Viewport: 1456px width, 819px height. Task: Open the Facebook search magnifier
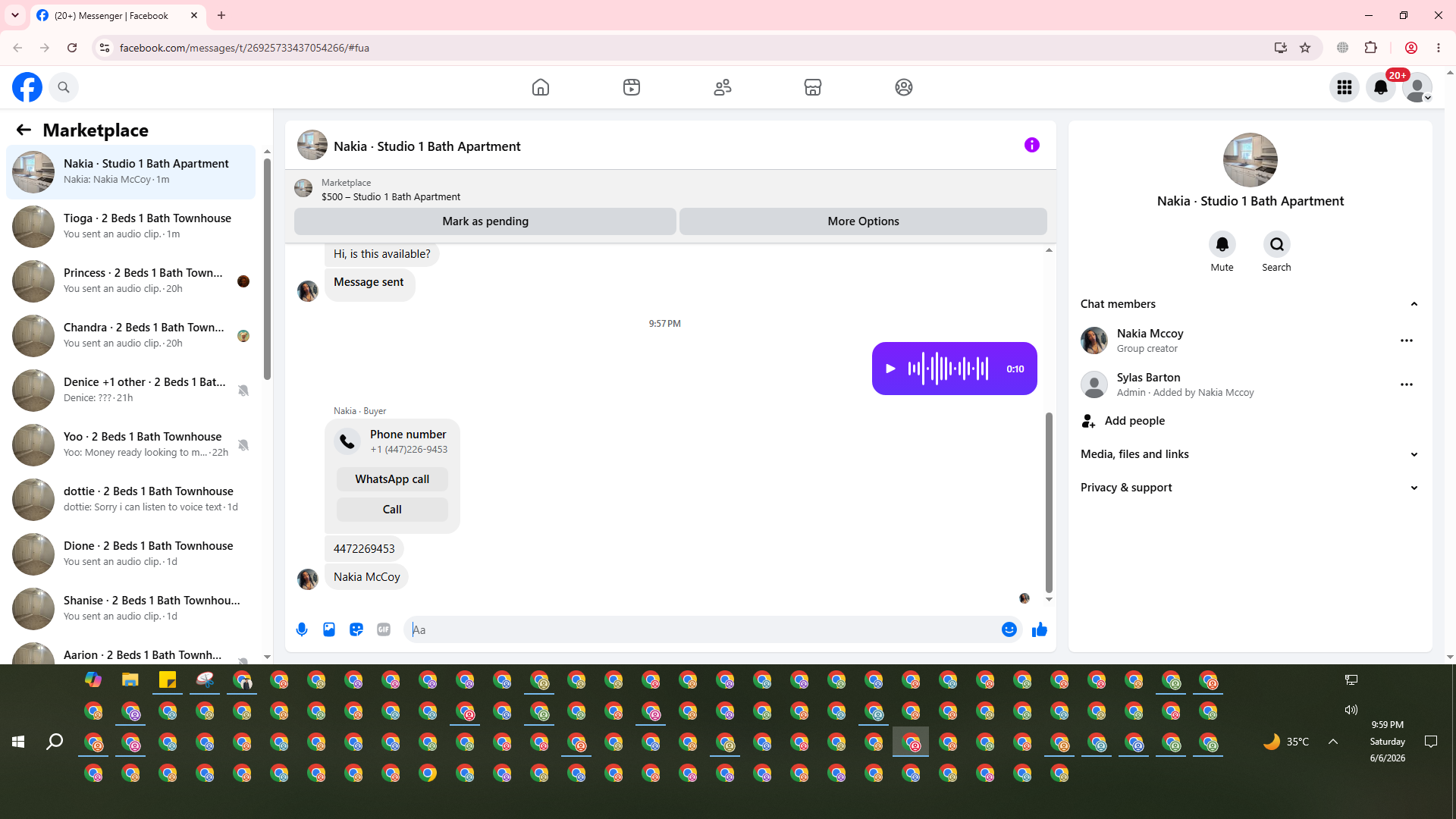pyautogui.click(x=64, y=87)
